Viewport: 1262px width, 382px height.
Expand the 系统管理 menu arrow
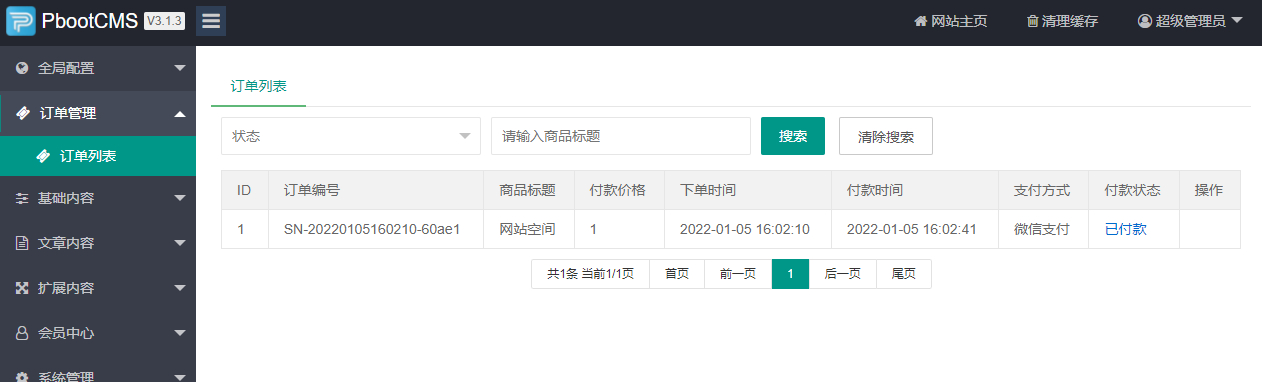[180, 377]
